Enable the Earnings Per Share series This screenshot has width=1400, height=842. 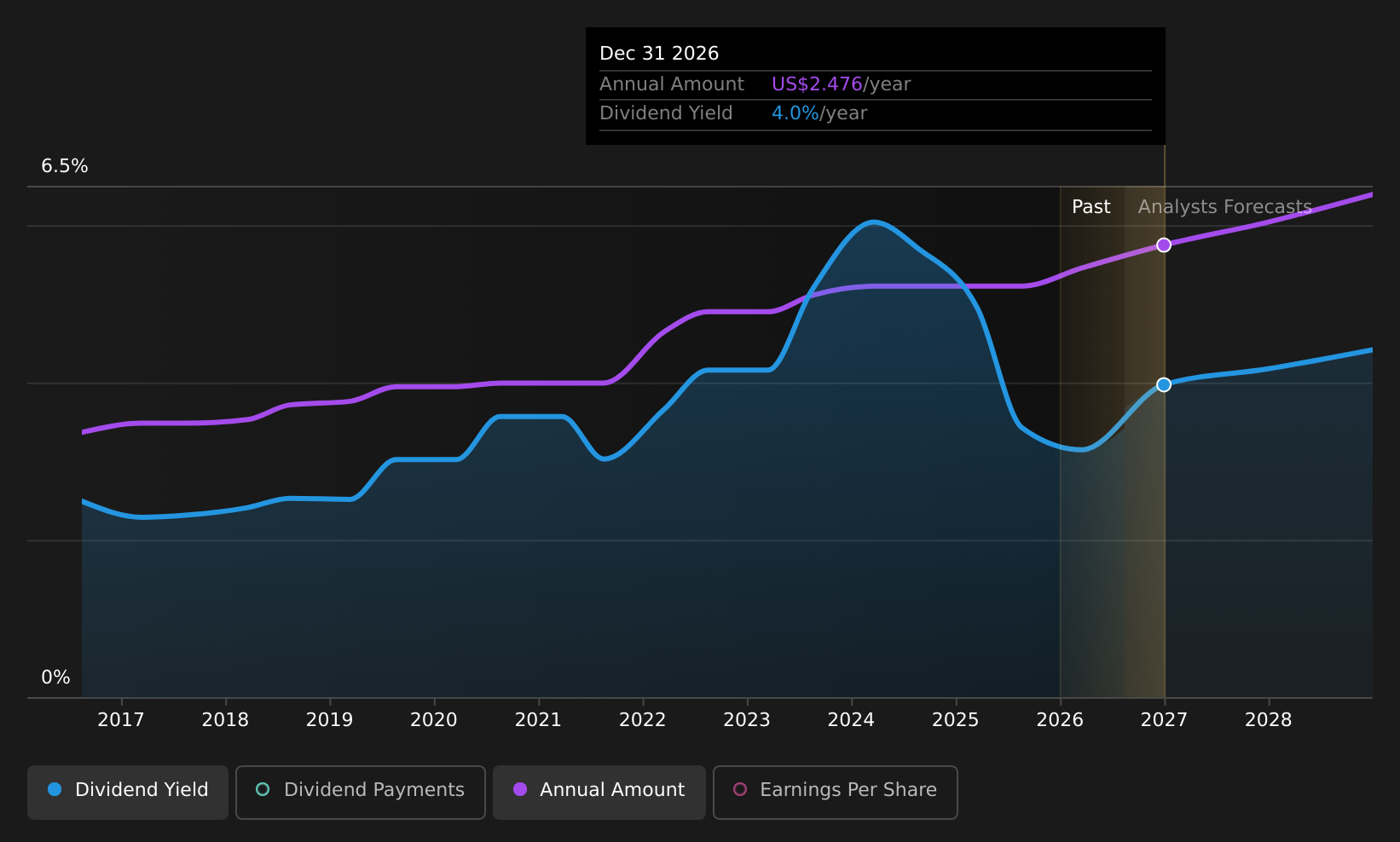coord(836,792)
